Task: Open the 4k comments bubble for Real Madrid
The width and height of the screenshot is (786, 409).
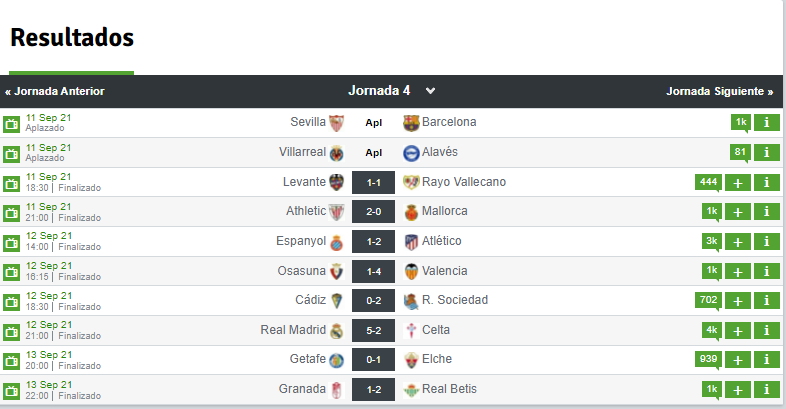Action: pos(712,330)
